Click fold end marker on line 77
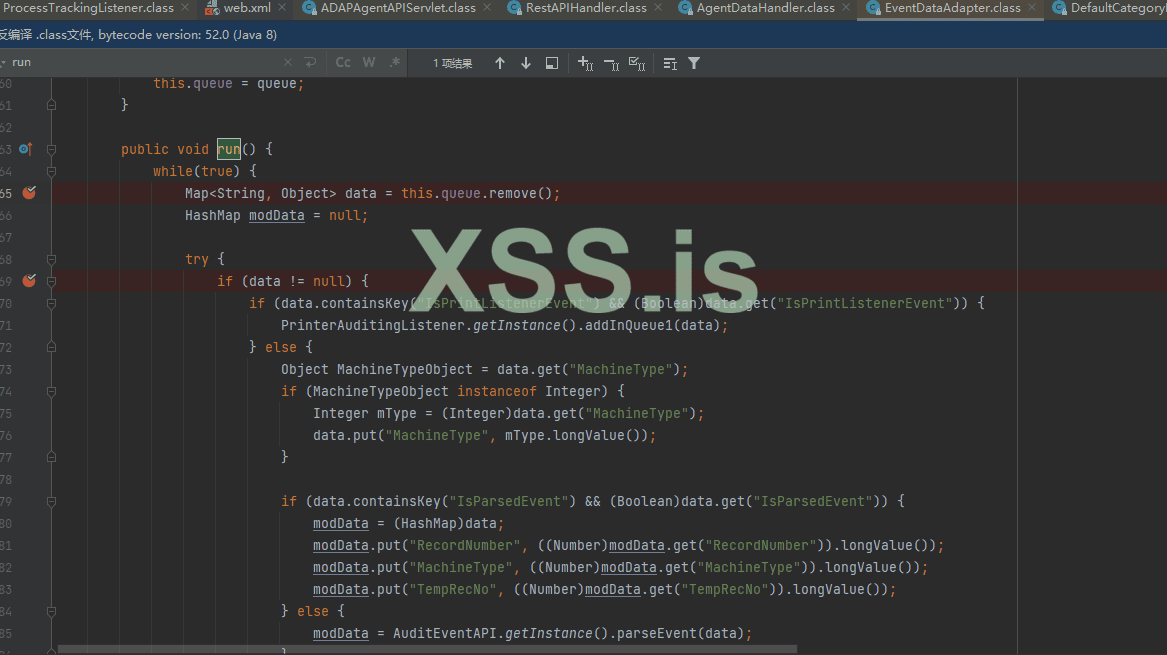 [51, 457]
